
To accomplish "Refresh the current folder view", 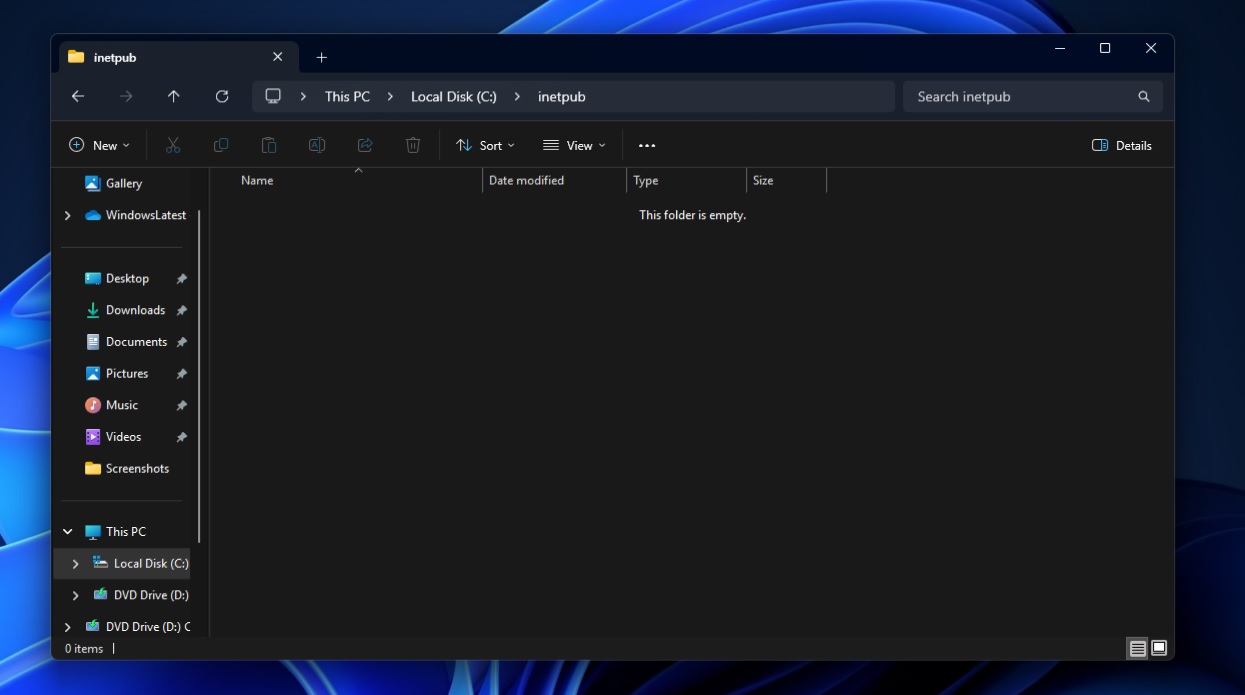I will [222, 96].
